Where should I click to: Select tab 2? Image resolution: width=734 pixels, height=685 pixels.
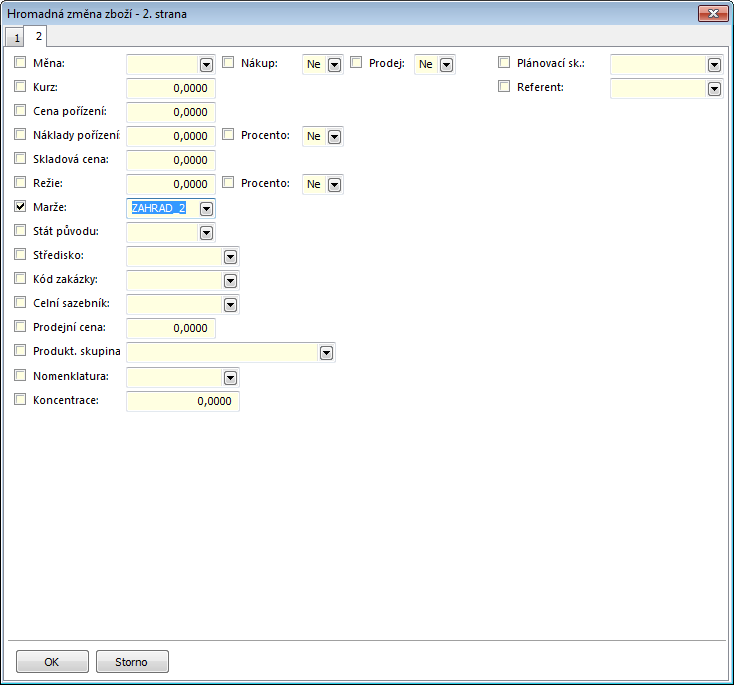(37, 36)
